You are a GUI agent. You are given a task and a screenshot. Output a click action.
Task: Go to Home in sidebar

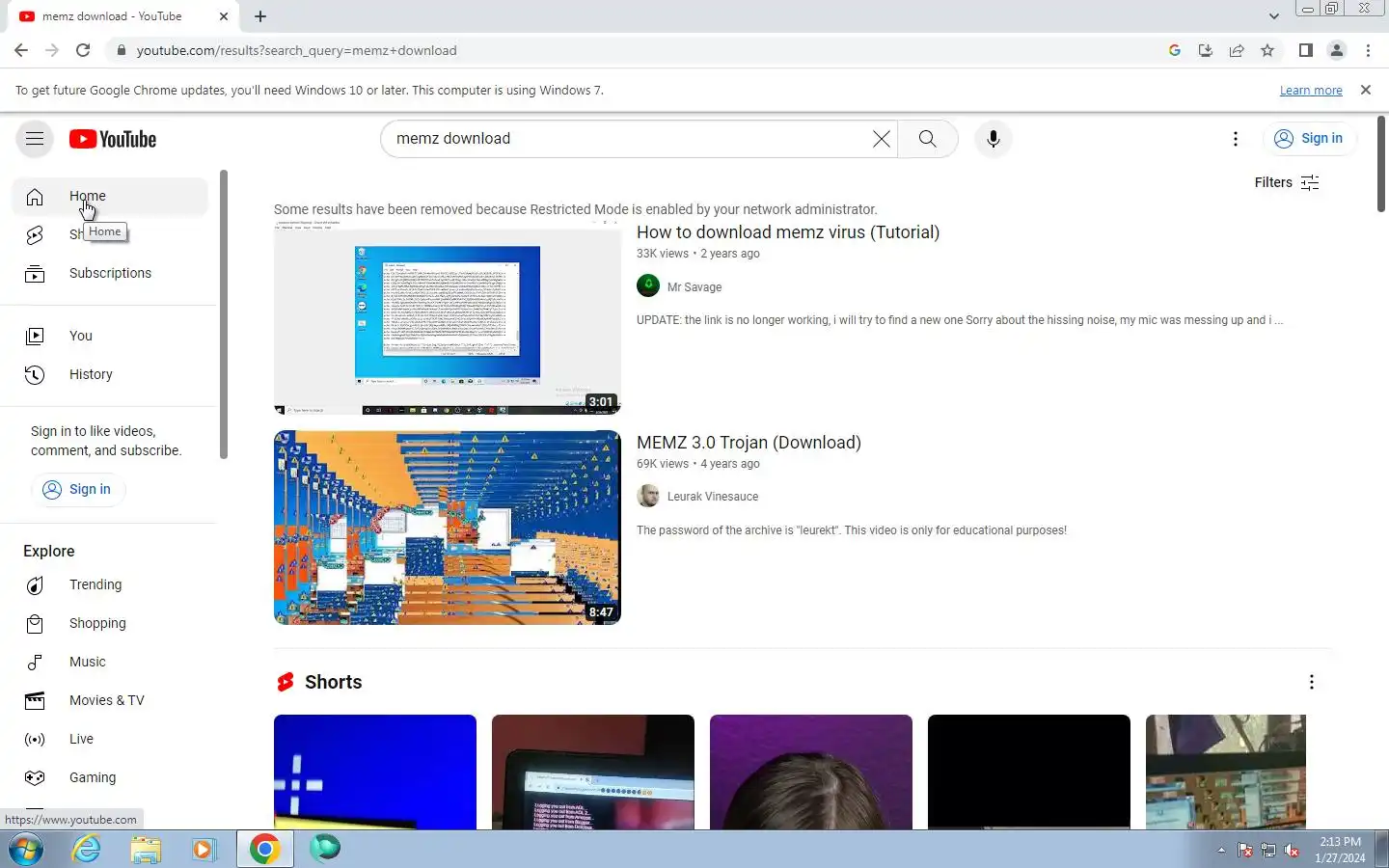(x=110, y=196)
